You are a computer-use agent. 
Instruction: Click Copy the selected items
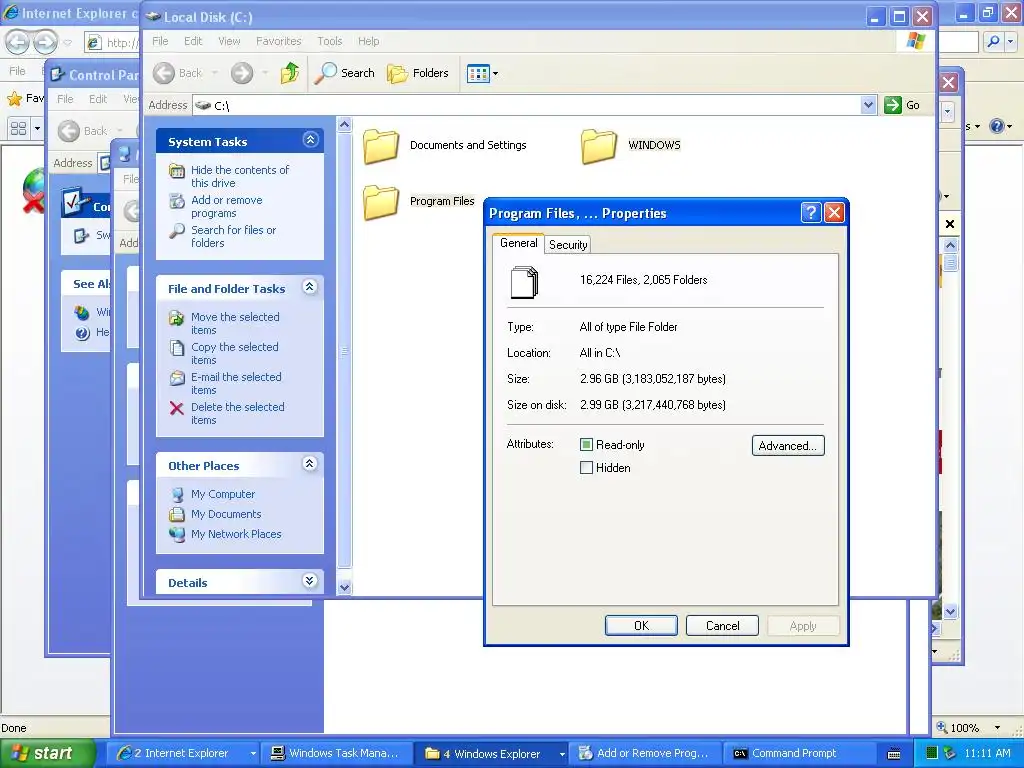coord(234,353)
